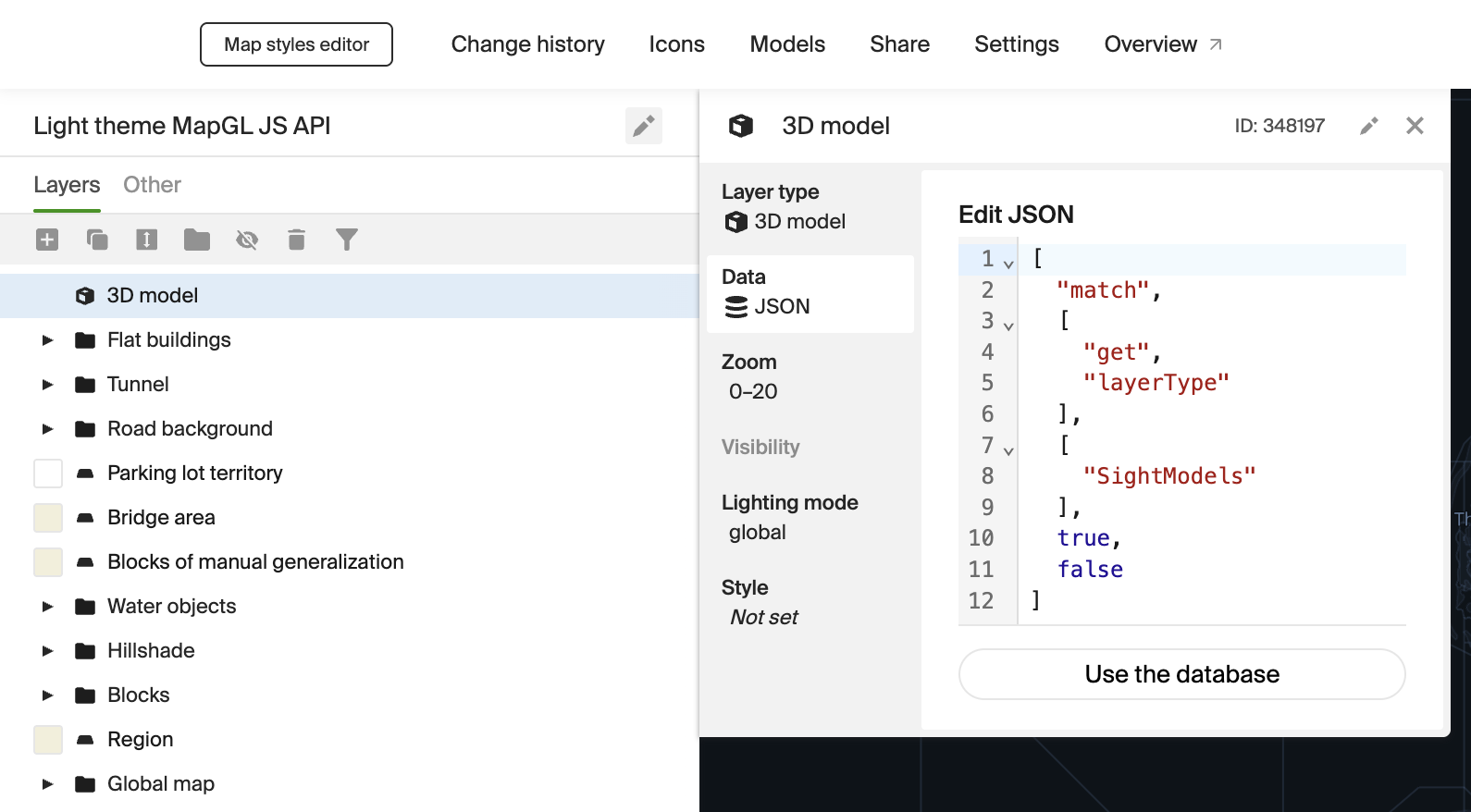Edit the style name with pencil icon

tap(643, 126)
